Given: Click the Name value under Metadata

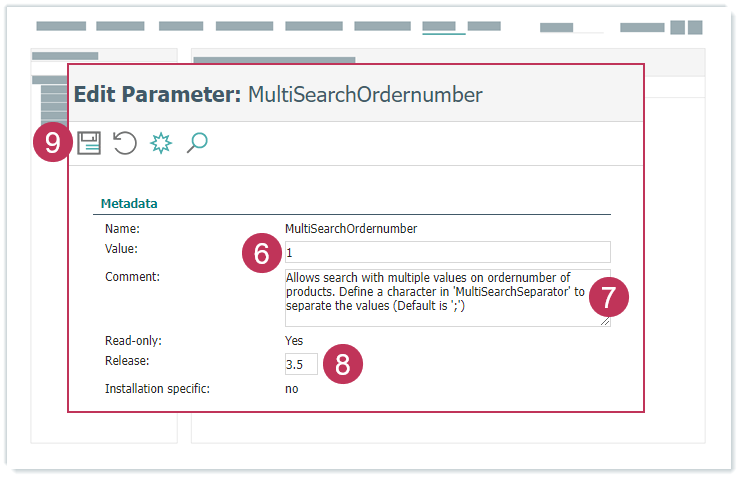Looking at the screenshot, I should point(350,228).
